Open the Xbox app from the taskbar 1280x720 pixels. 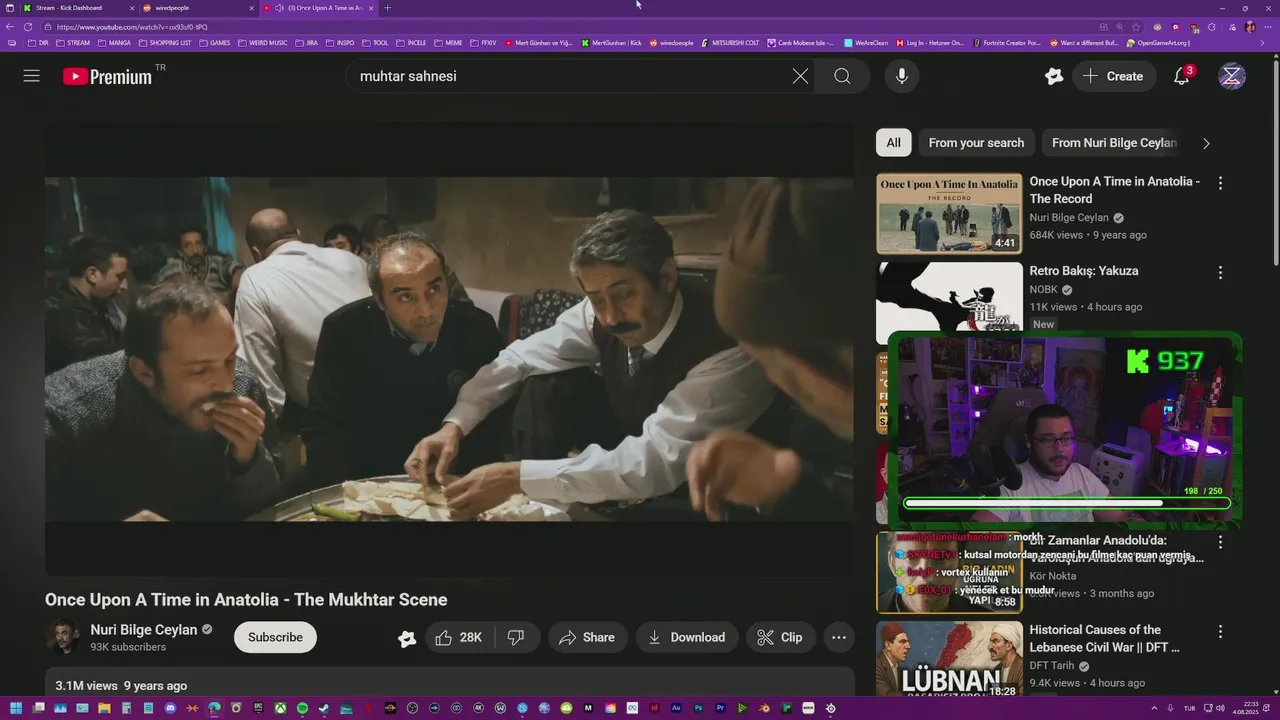tap(280, 709)
